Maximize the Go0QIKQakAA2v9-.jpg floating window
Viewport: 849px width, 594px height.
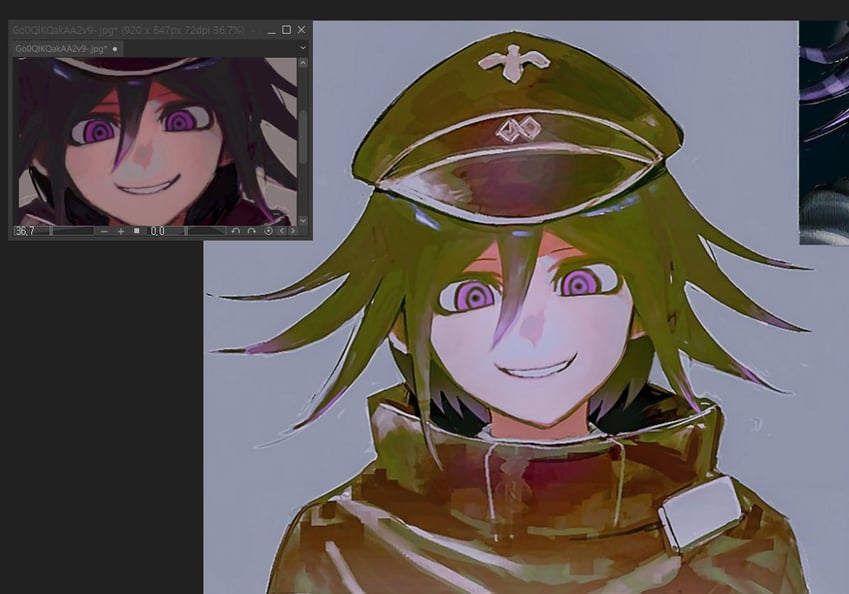coord(286,30)
